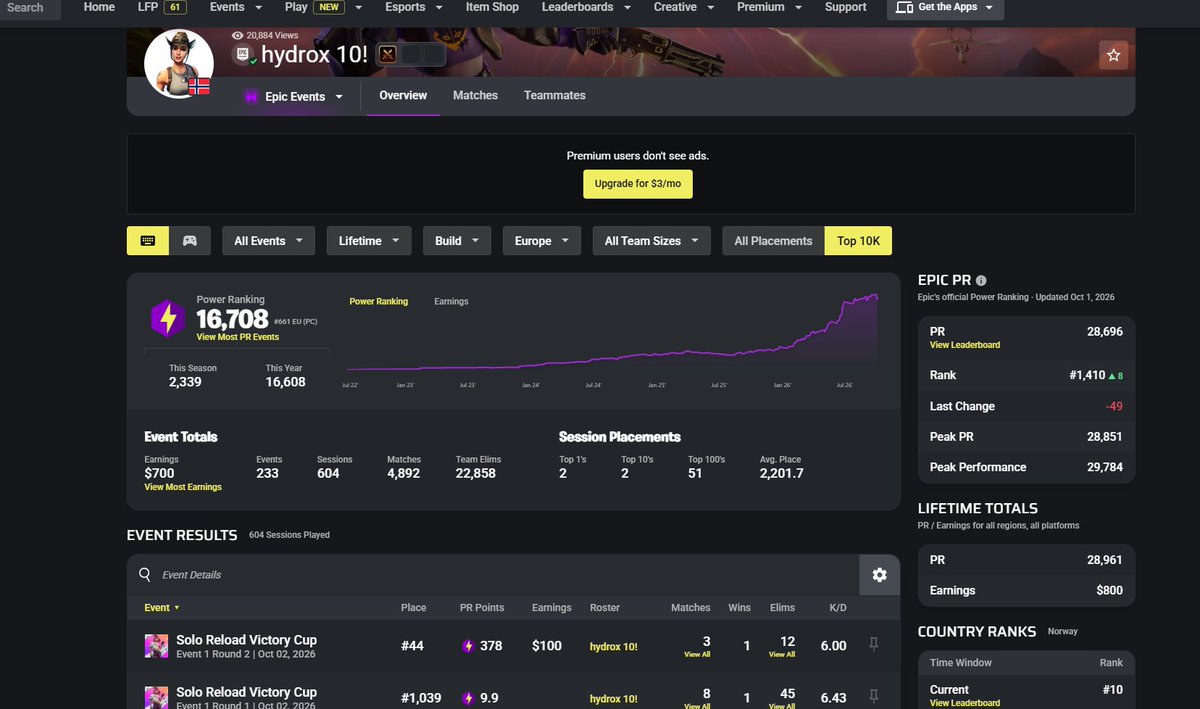This screenshot has width=1200, height=709.
Task: Click View Leaderboard under Epic PR
Action: tap(965, 345)
